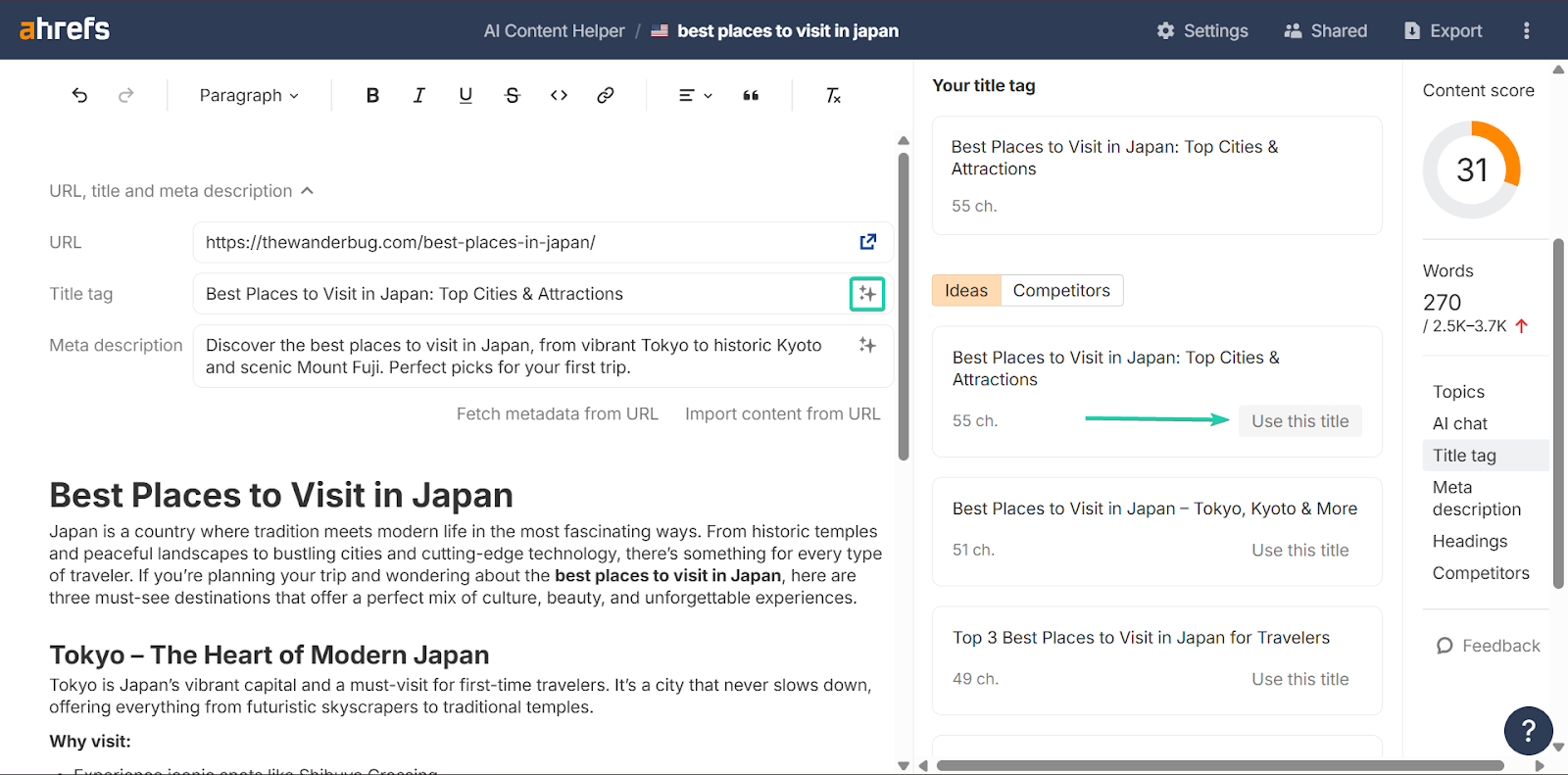Undo the last edit

[x=79, y=95]
